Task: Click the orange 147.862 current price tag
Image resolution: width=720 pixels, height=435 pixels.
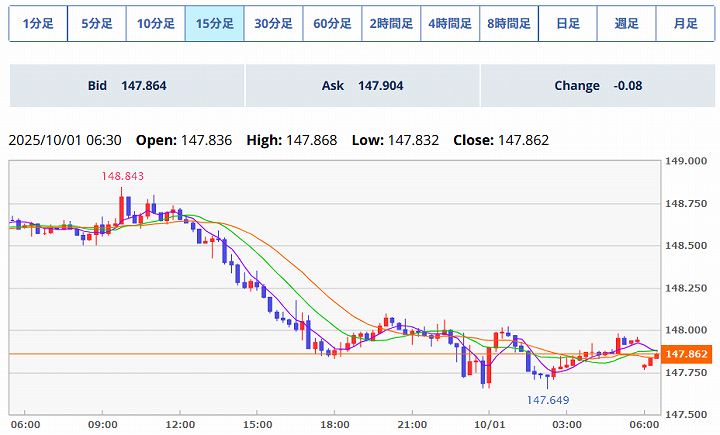Action: click(687, 354)
